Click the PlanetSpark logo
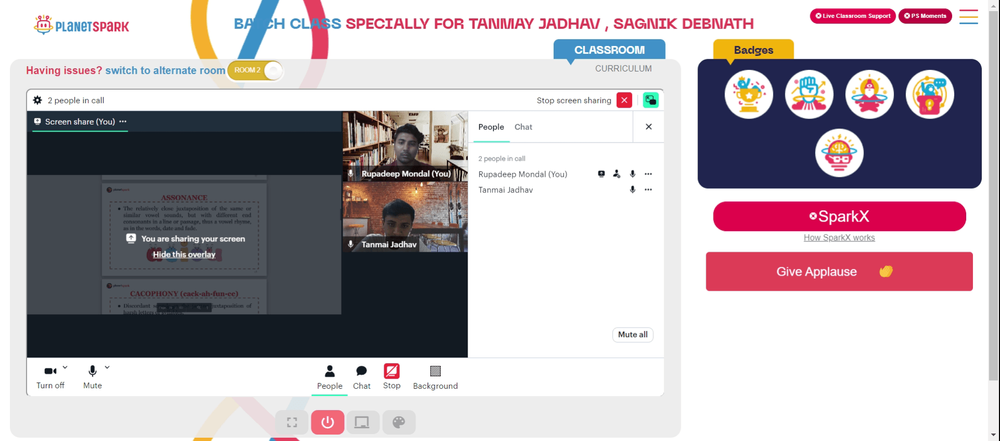 [81, 26]
